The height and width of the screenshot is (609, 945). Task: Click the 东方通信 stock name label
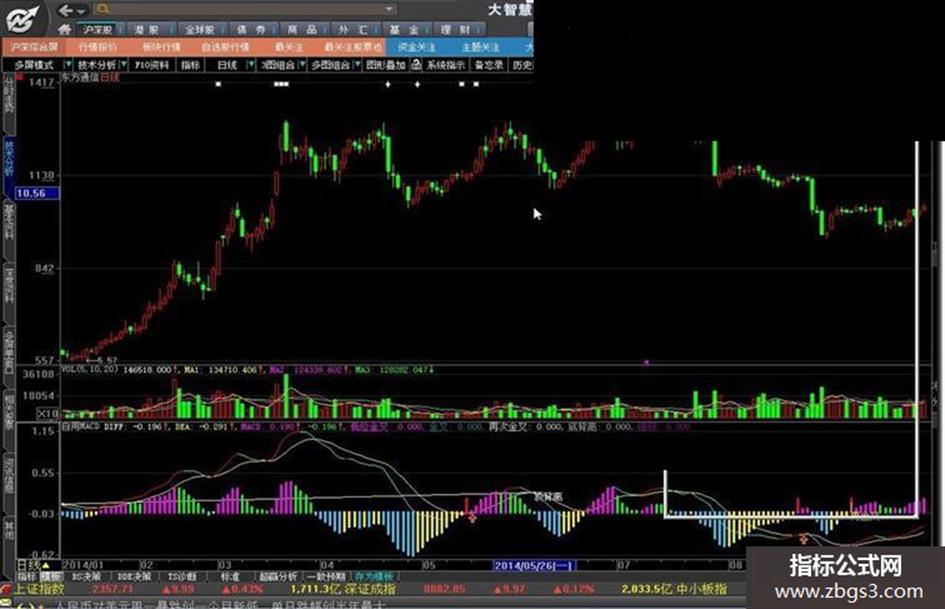click(x=80, y=77)
